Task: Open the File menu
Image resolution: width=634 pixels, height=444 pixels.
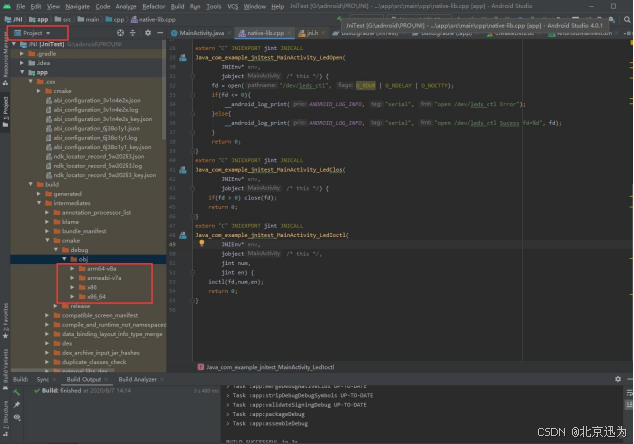Action: coord(21,6)
